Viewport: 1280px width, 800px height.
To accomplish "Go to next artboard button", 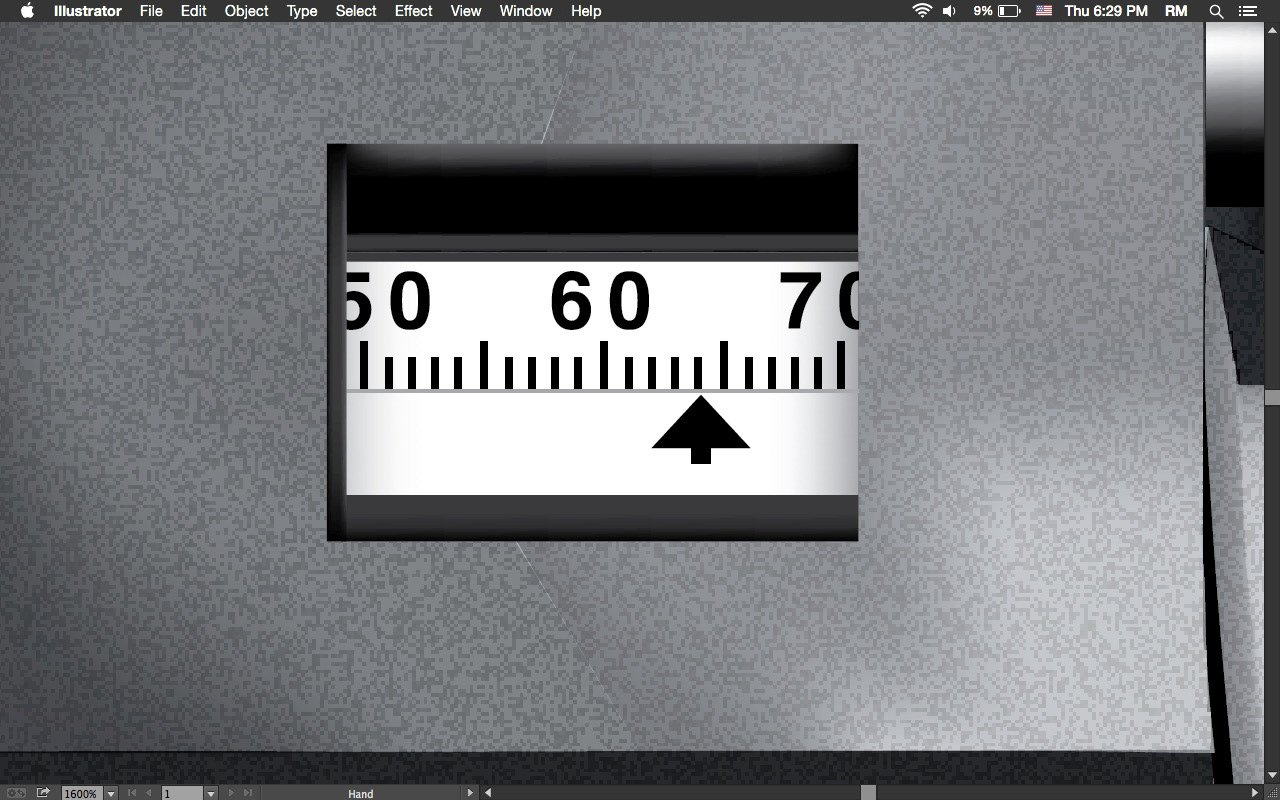I will coord(230,793).
